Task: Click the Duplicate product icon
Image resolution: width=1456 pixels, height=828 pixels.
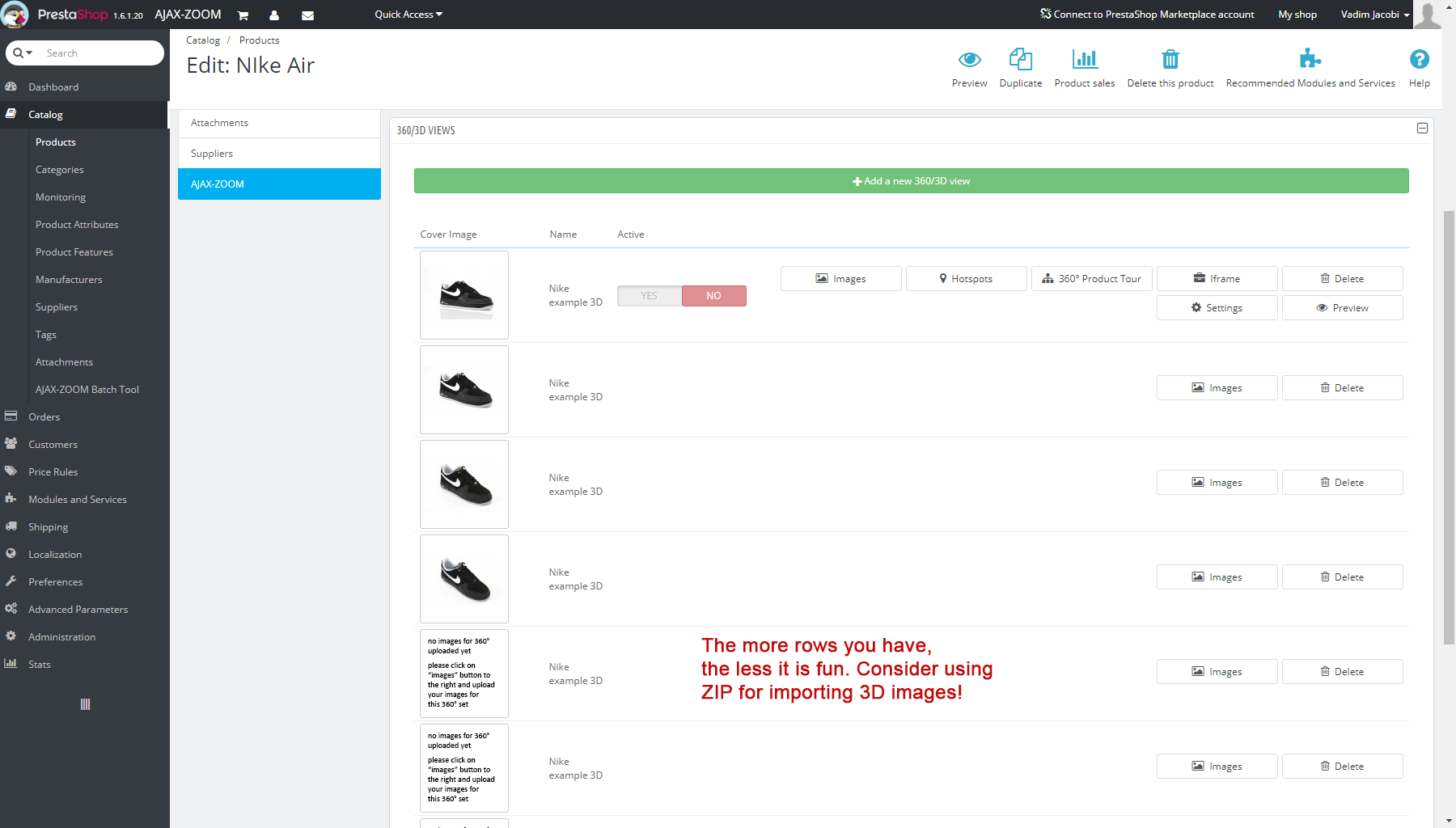Action: [x=1020, y=59]
